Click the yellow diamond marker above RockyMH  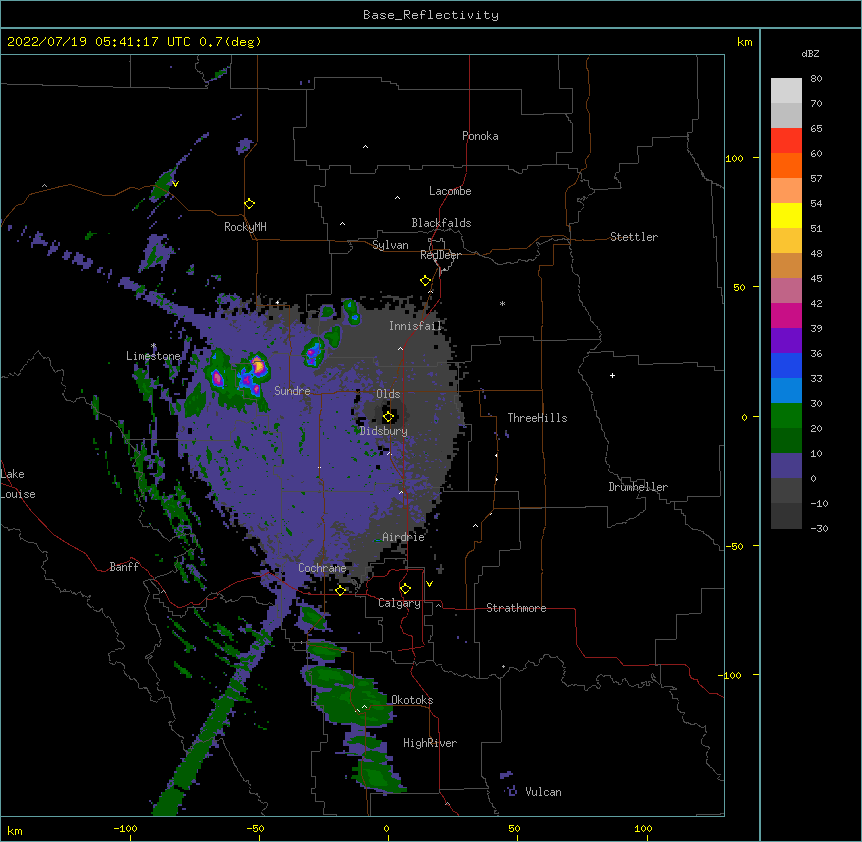249,204
